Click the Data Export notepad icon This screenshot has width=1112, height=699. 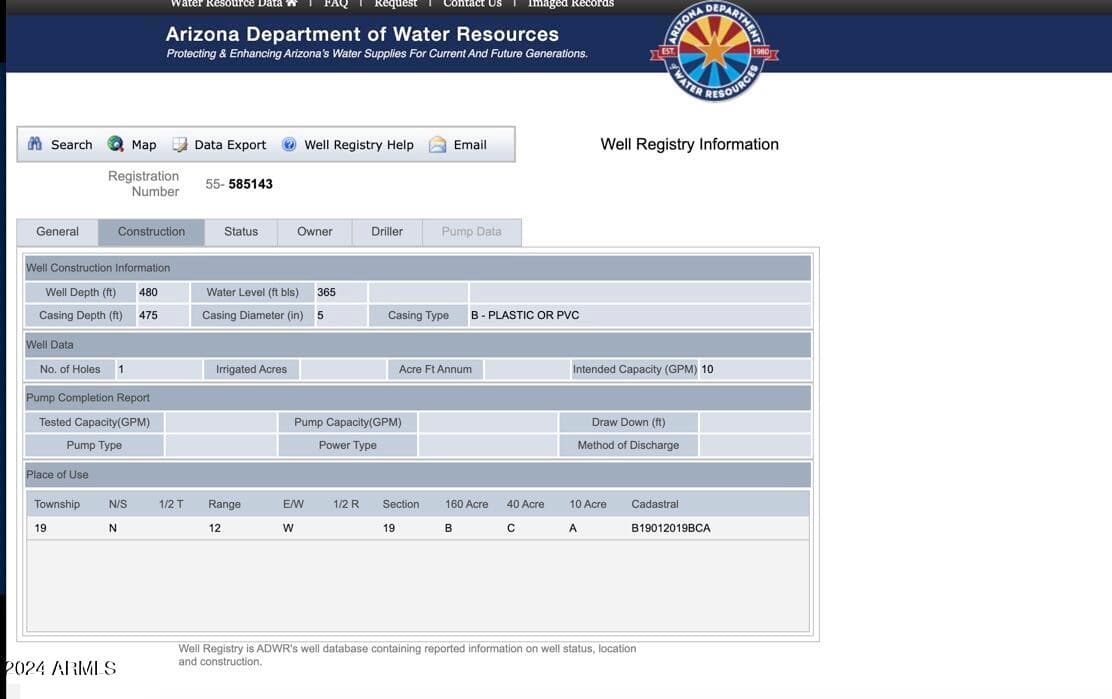point(180,145)
